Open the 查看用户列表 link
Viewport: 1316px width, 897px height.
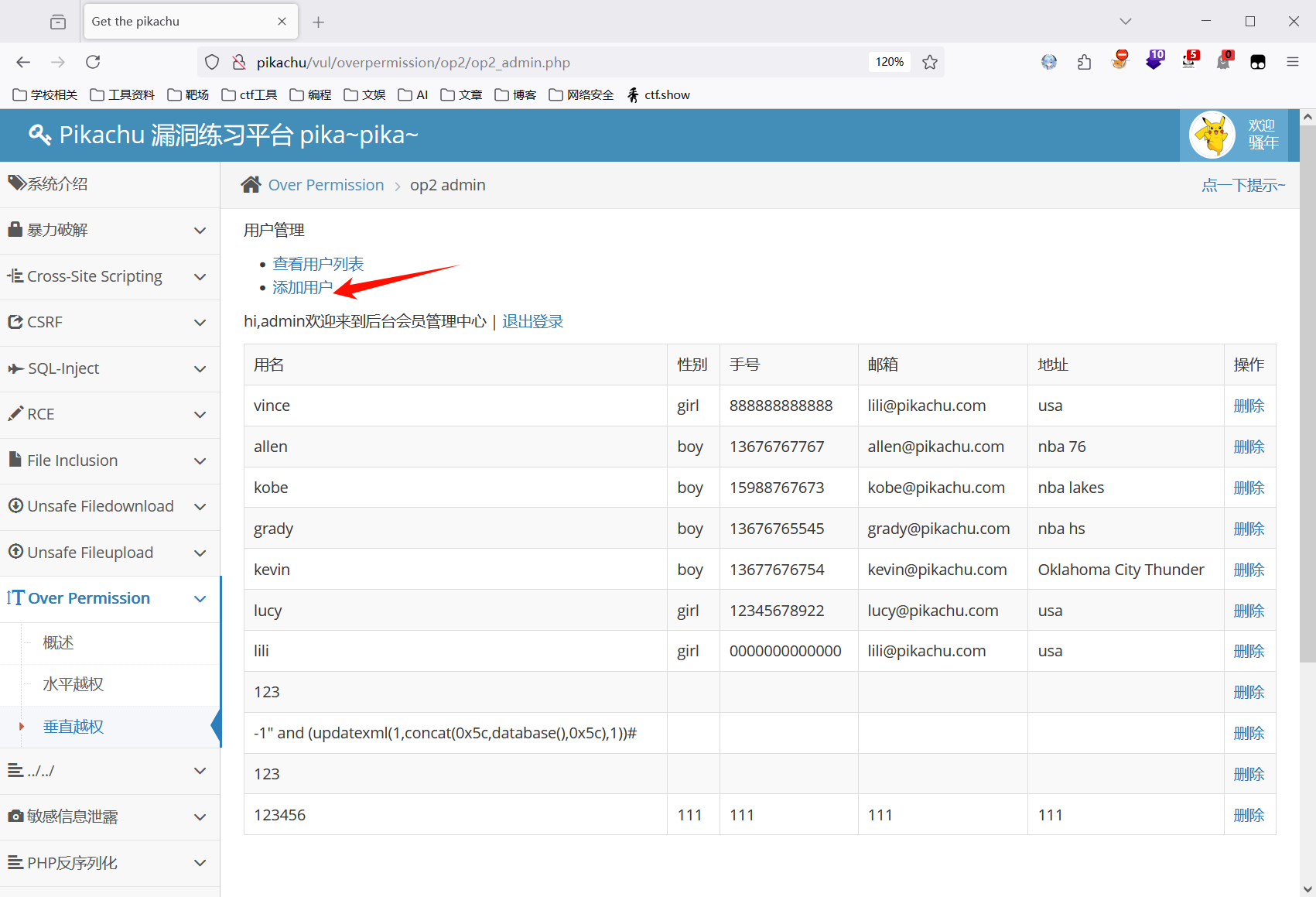tap(318, 264)
